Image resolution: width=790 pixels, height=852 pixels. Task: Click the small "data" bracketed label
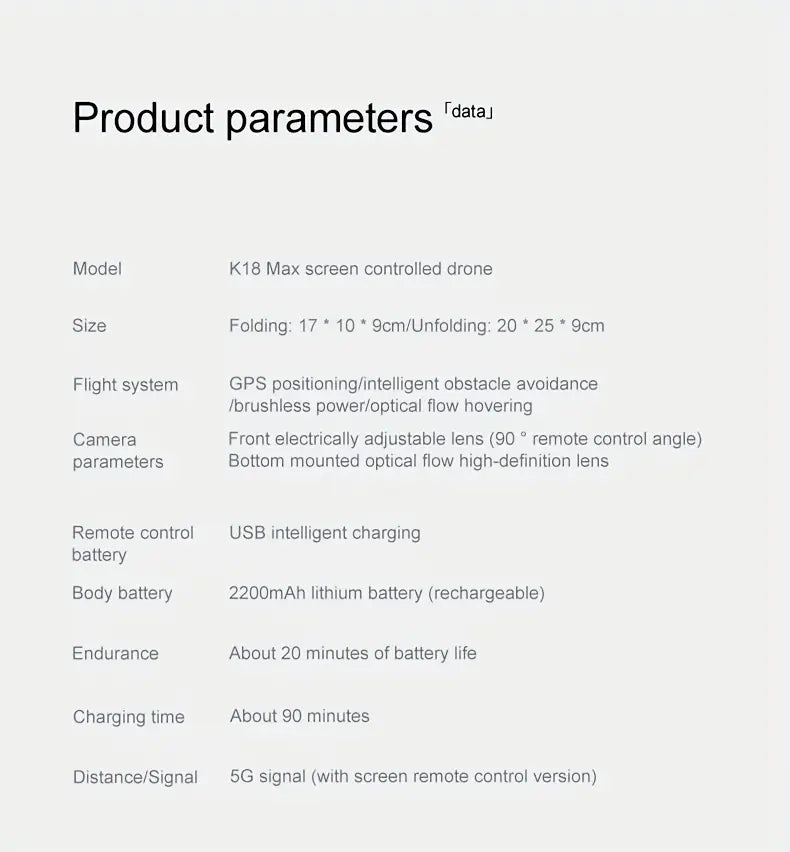tap(468, 111)
